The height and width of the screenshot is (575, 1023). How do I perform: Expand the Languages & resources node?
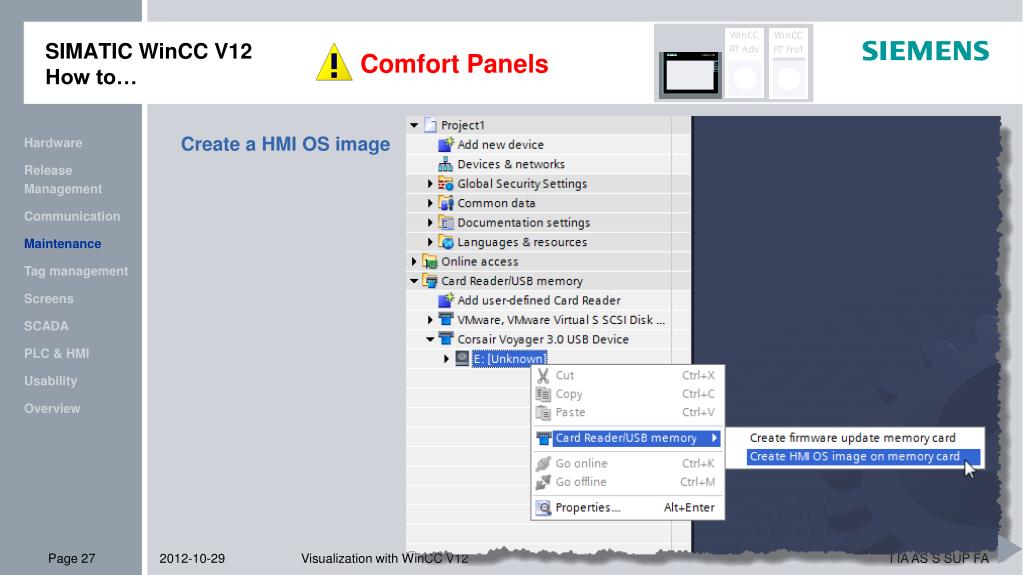[430, 242]
